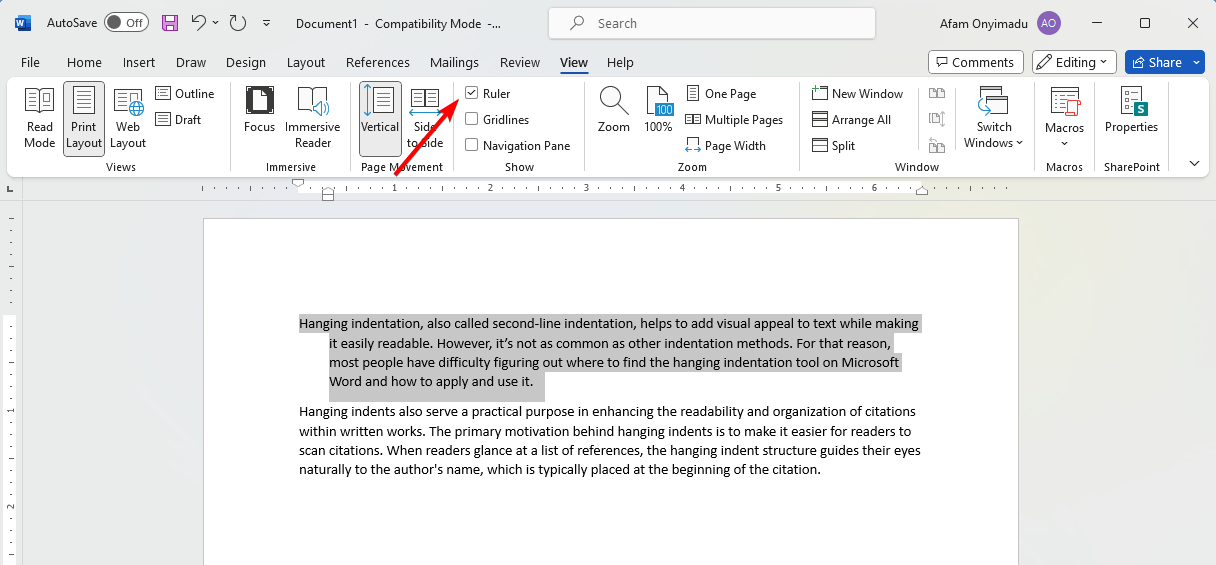
Task: Click the tab selector left of the ruler
Action: tap(11, 189)
